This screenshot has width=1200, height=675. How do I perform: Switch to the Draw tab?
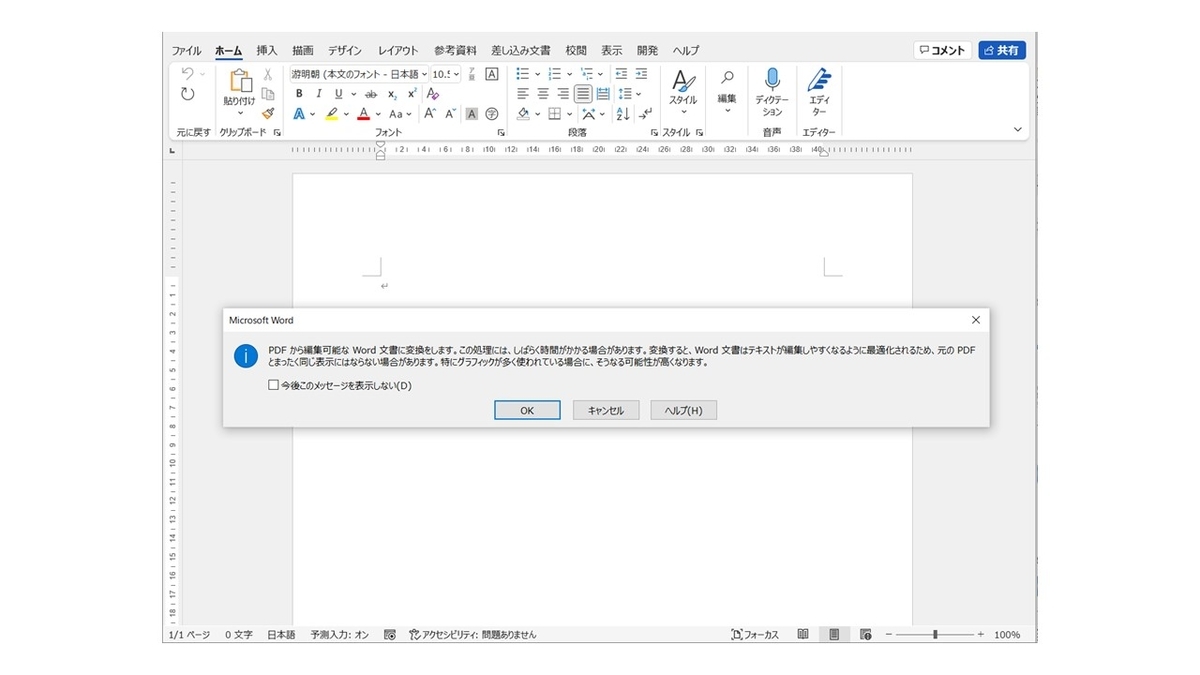click(x=303, y=50)
